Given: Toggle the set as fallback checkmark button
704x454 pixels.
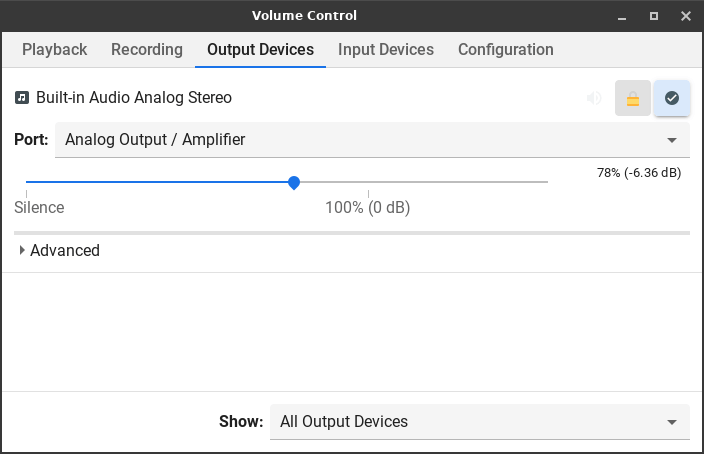Looking at the screenshot, I should (x=672, y=98).
